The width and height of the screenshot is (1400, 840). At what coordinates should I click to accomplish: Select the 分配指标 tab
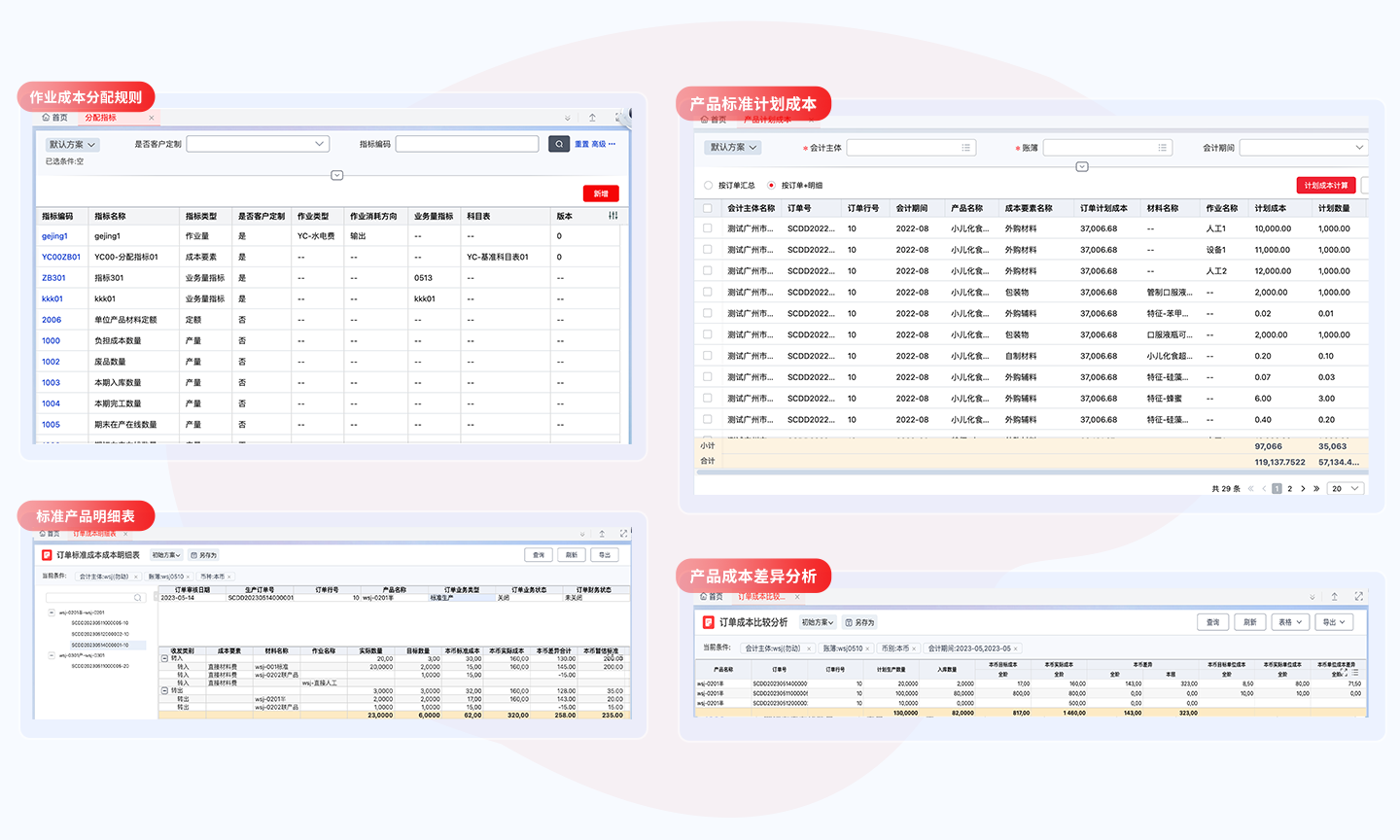[100, 118]
